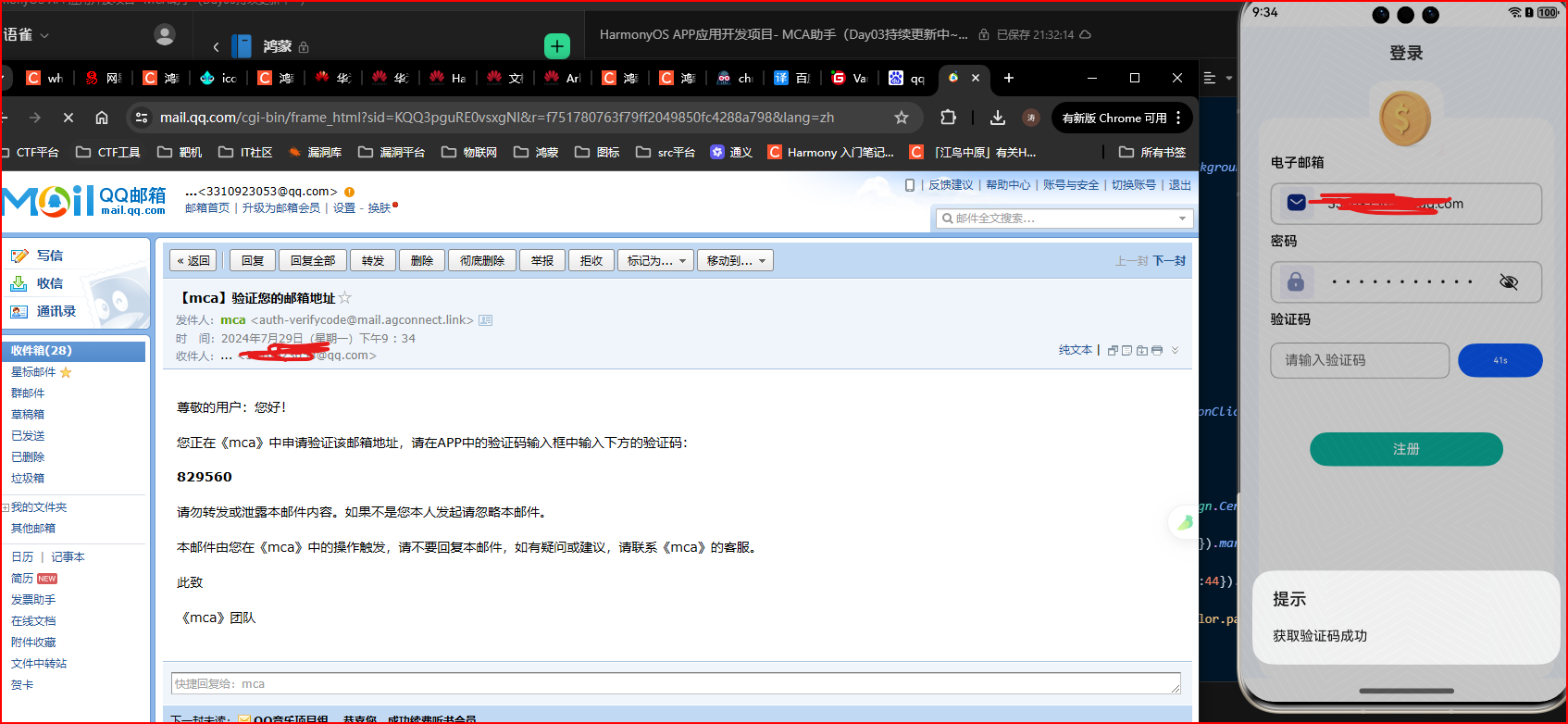Stop the page from loading
The height and width of the screenshot is (724, 1568).
click(x=68, y=118)
